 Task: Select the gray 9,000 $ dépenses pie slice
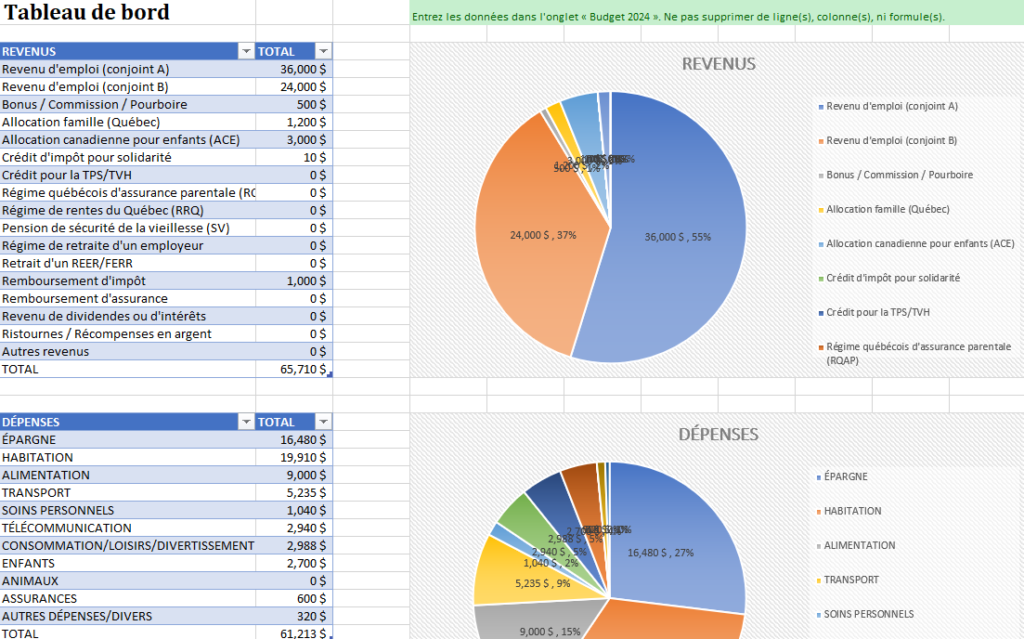[x=542, y=621]
